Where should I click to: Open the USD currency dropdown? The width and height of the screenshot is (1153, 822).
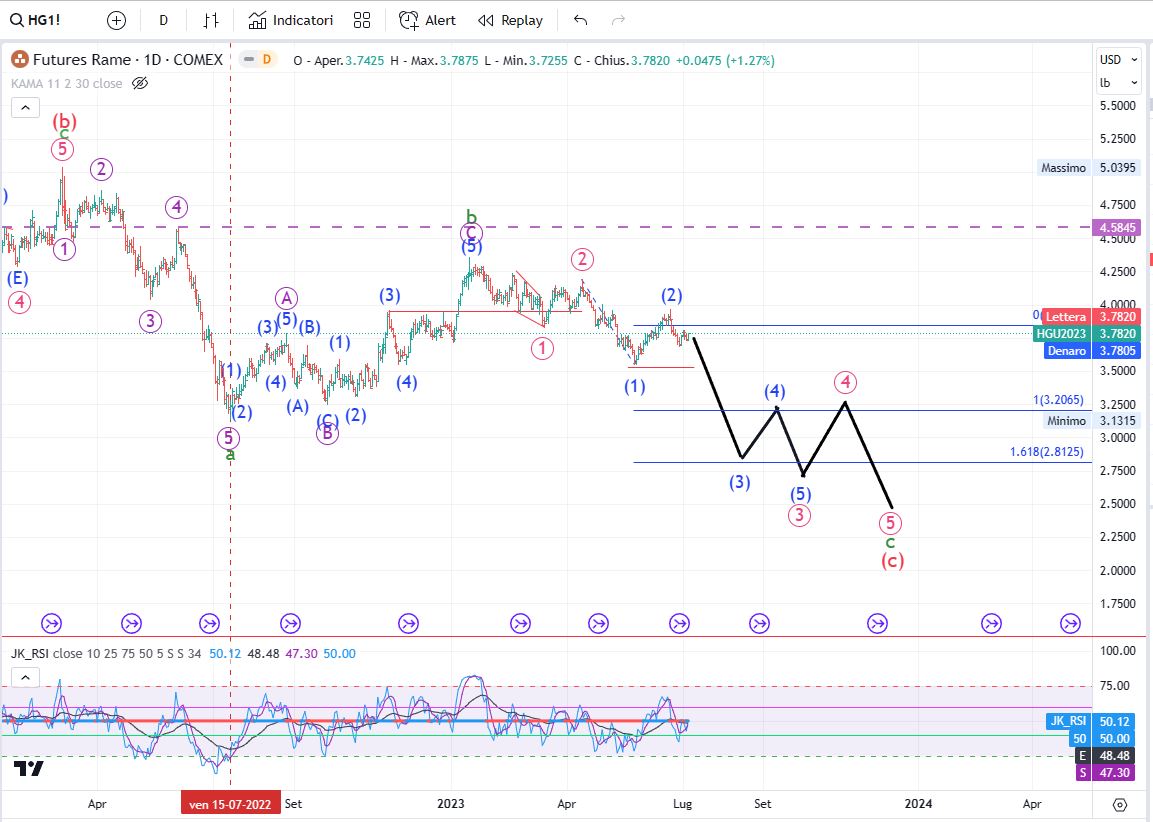click(x=1118, y=59)
